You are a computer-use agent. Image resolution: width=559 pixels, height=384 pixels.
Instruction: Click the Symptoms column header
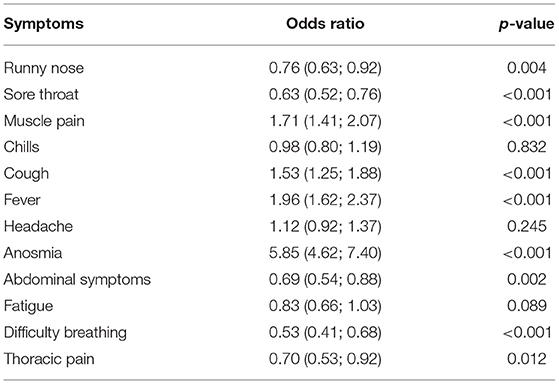pos(43,25)
